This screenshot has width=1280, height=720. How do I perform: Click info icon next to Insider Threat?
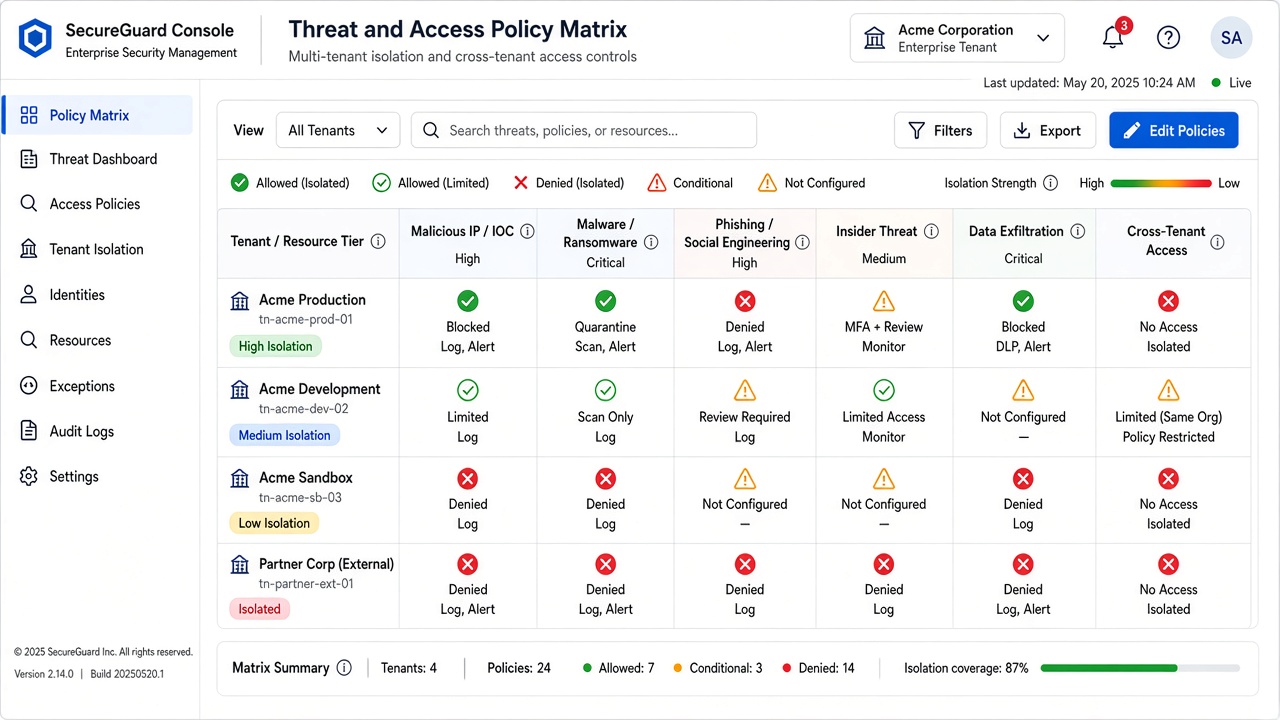pyautogui.click(x=931, y=231)
